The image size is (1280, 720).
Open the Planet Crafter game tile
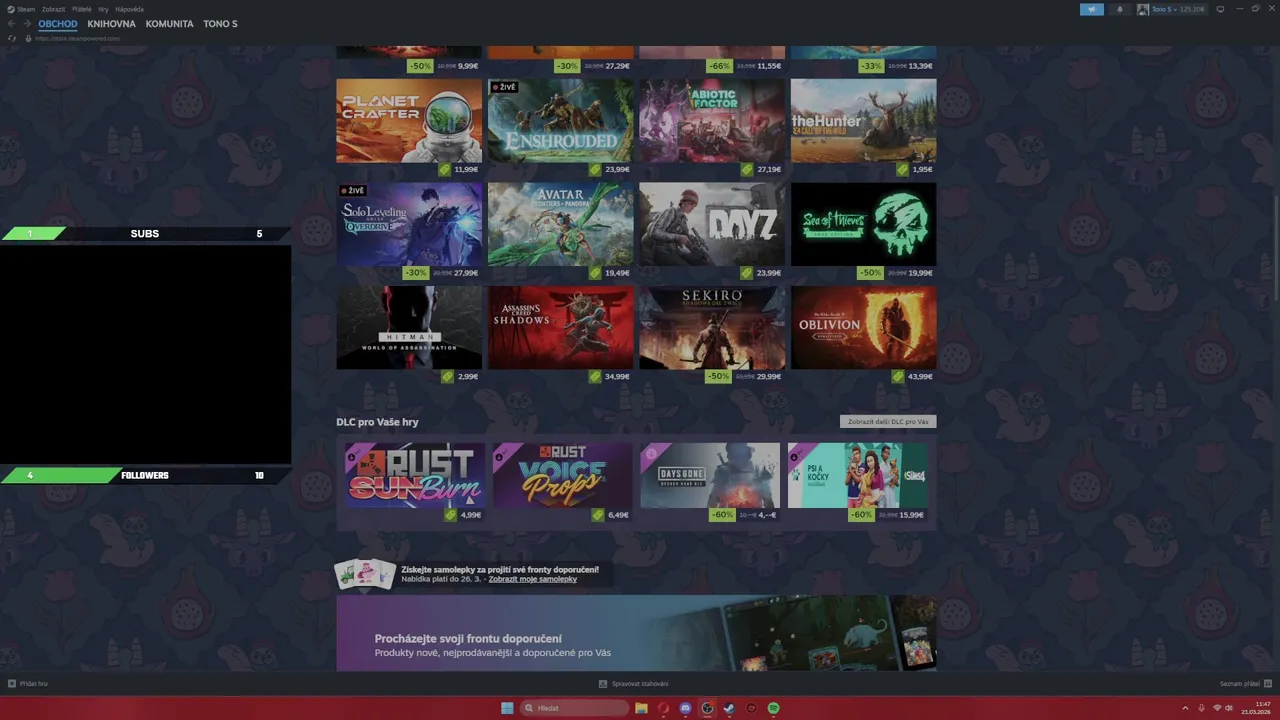[x=409, y=120]
